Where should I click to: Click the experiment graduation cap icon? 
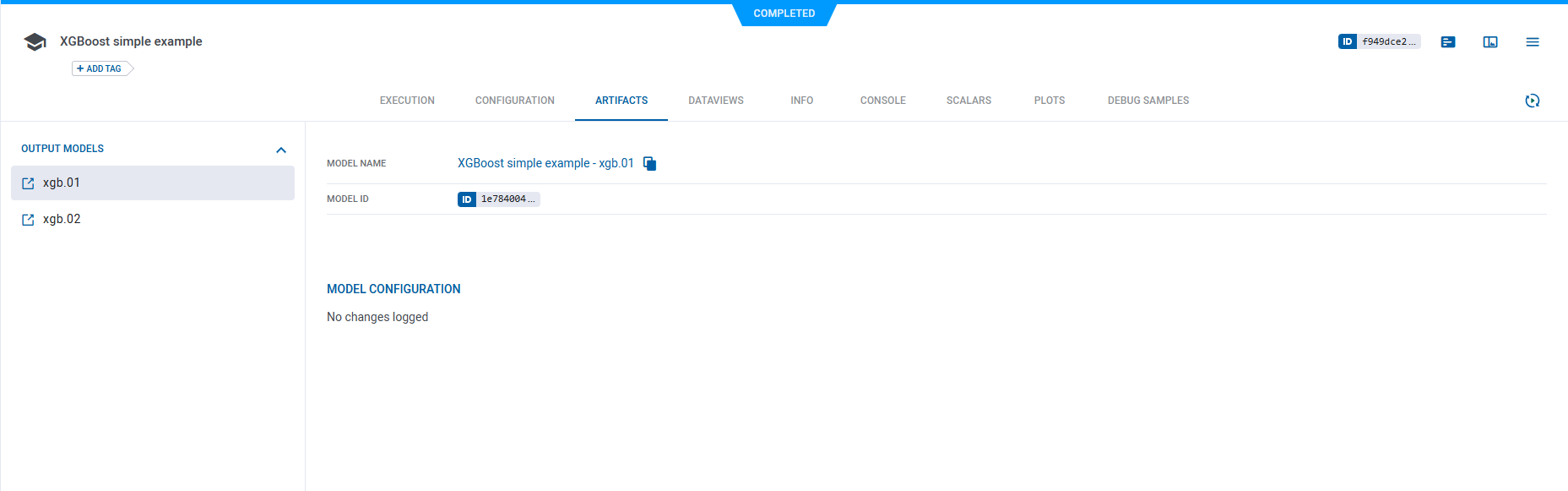35,42
